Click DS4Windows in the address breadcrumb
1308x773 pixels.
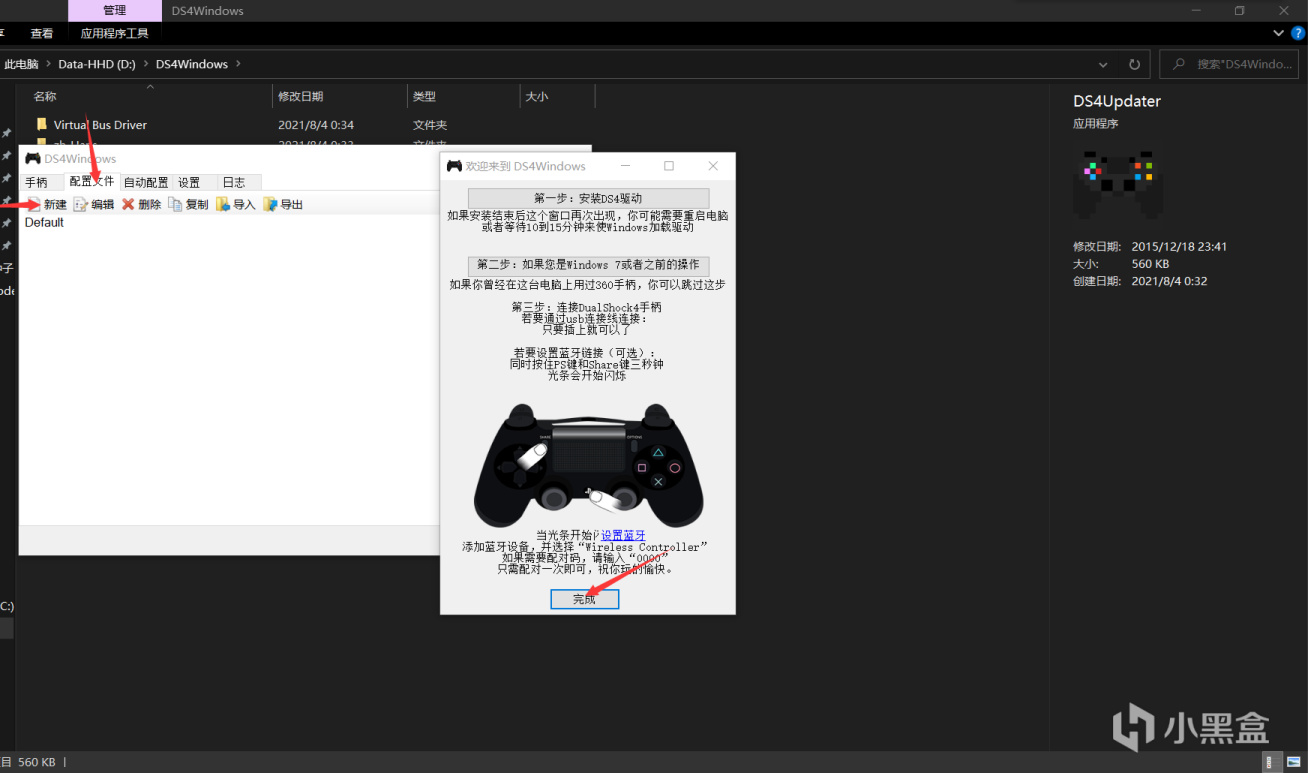pyautogui.click(x=192, y=64)
